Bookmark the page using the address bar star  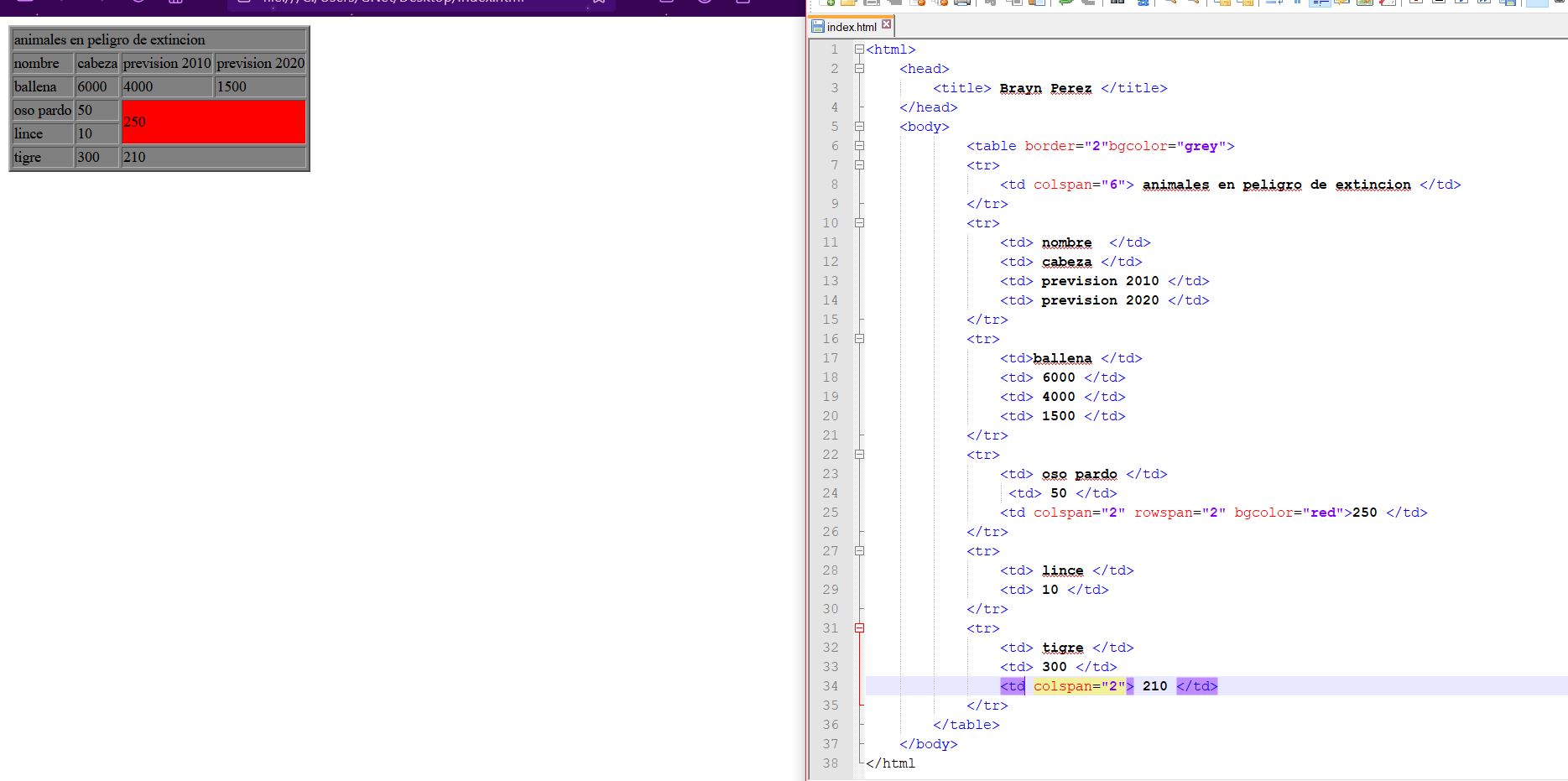[599, 3]
